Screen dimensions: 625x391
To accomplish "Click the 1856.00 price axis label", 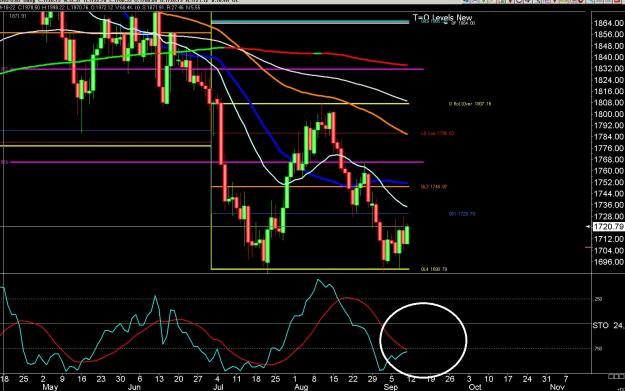I will pos(609,34).
